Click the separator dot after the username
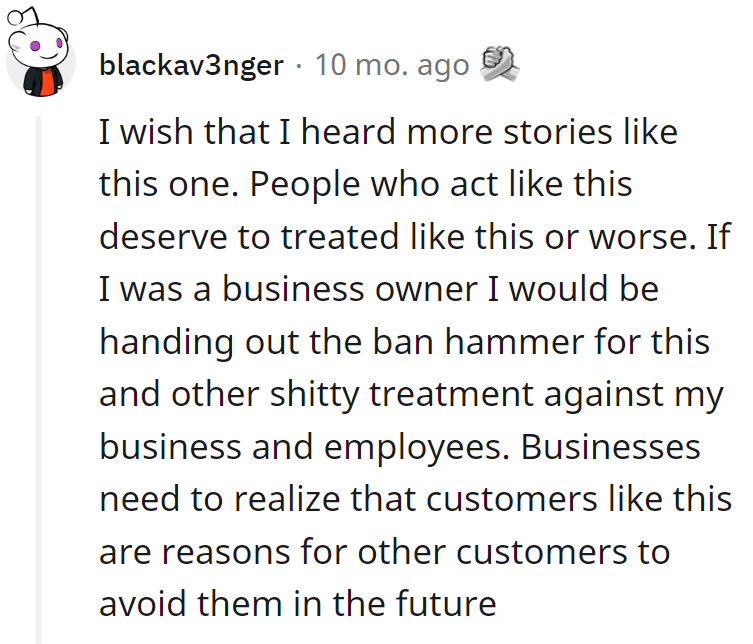 click(x=299, y=65)
